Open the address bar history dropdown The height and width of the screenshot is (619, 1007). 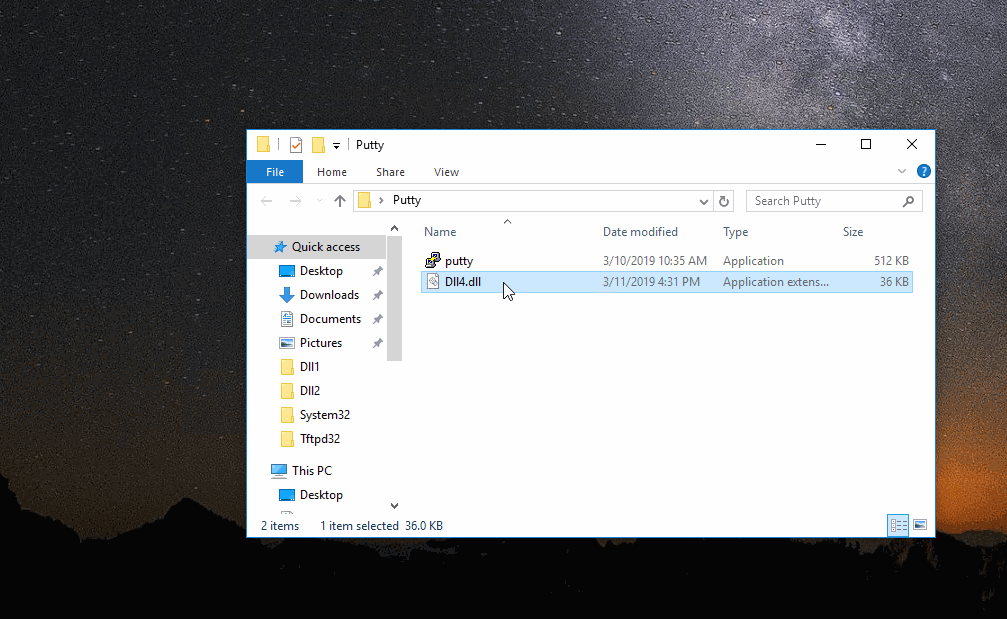(704, 201)
